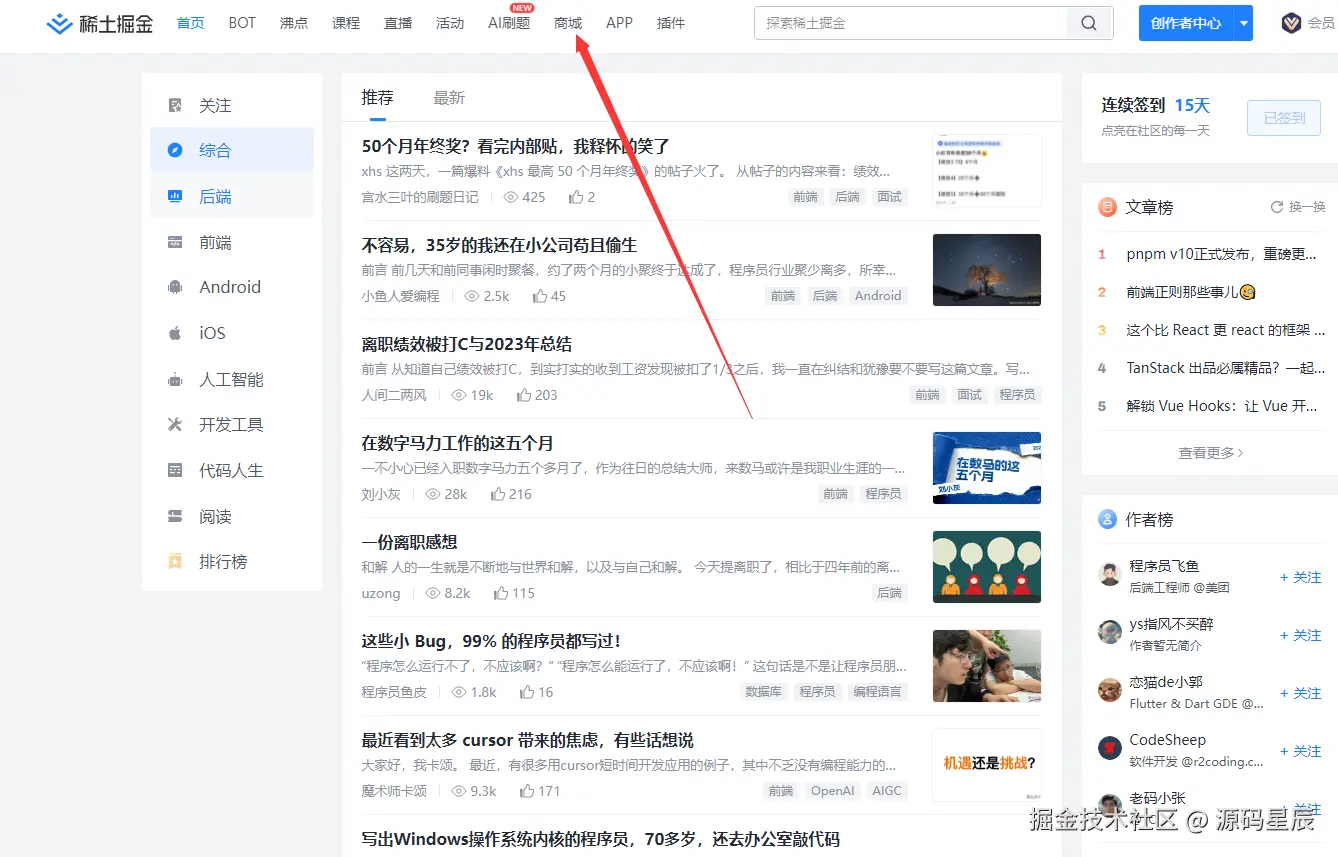The height and width of the screenshot is (857, 1338).
Task: Open thumbnail of 一份离职感想 article
Action: click(987, 567)
